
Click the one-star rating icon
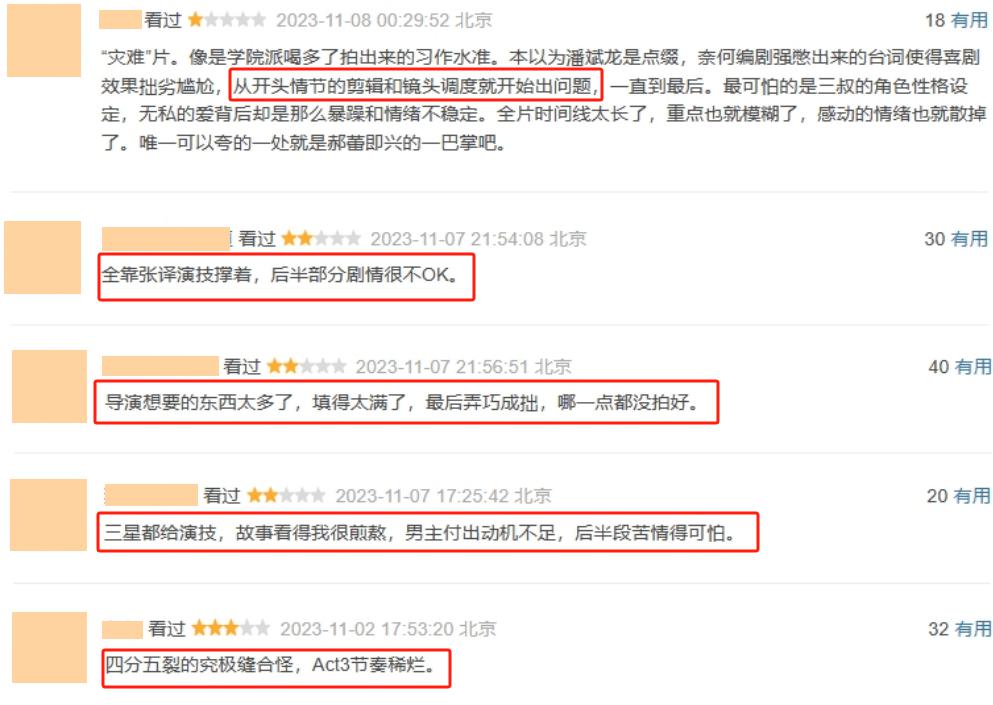click(227, 20)
